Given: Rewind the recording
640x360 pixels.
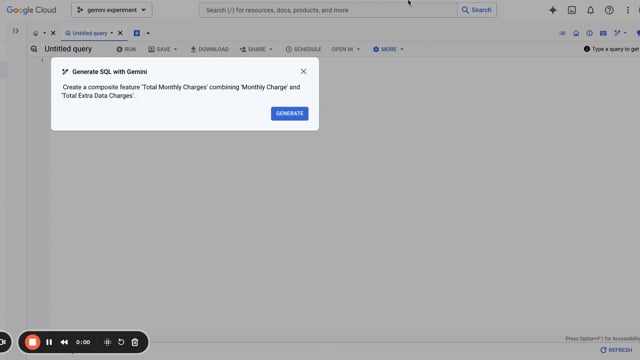Looking at the screenshot, I should [64, 342].
